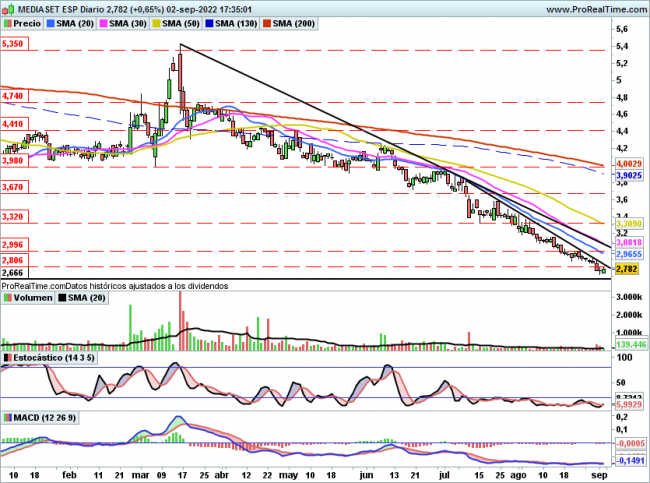Click the candlestick chart icon beside MEDIASET ESP
Screen dimensions: 650x483
click(x=8, y=9)
